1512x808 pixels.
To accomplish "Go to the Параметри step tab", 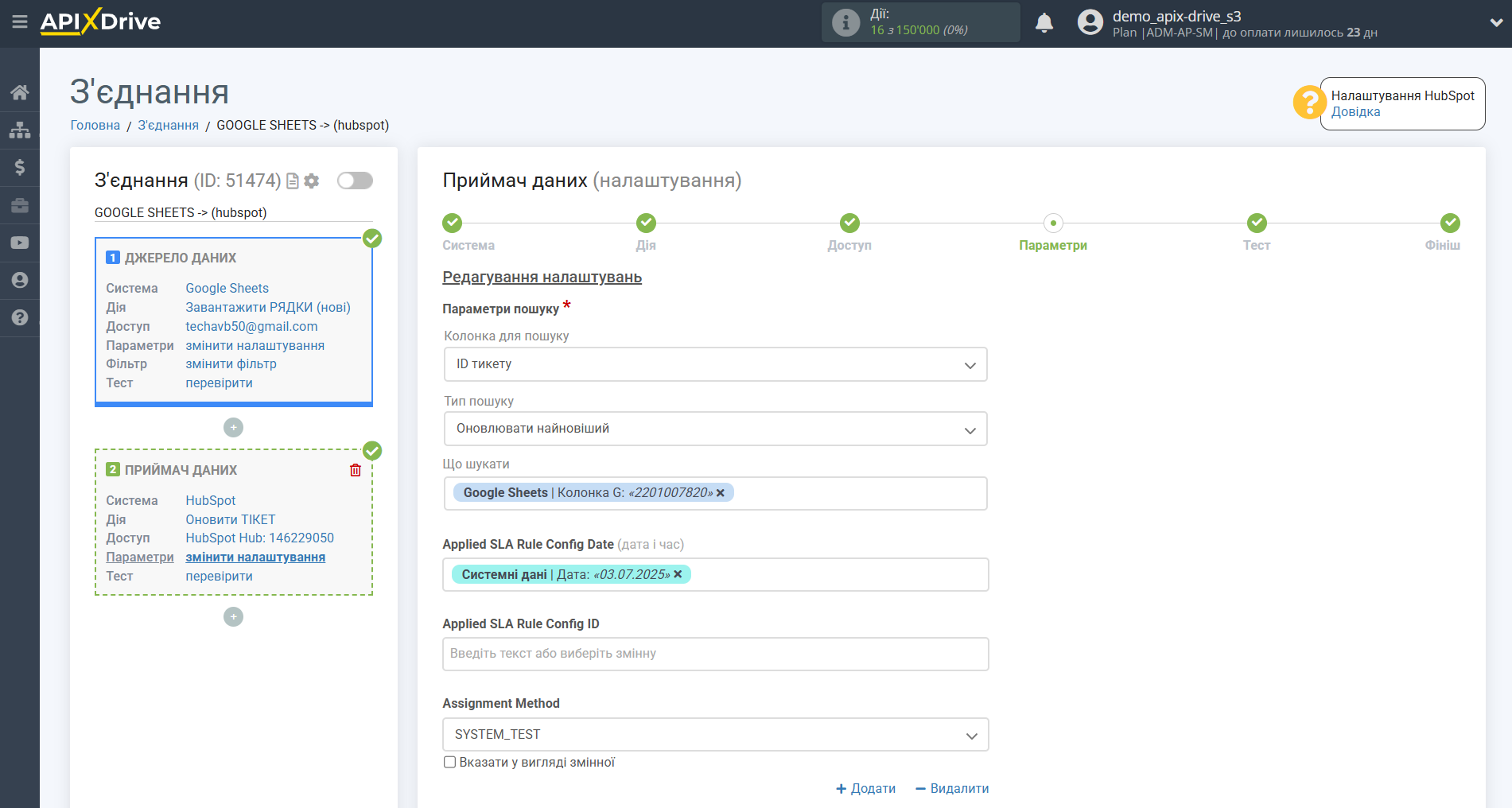I will pos(1052,246).
